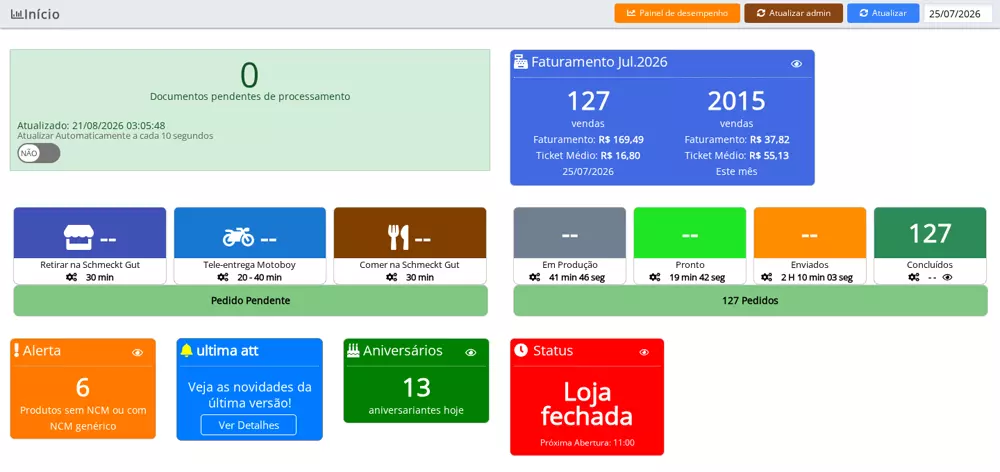The width and height of the screenshot is (1000, 472).
Task: Click the 13 aniversariantes hoje count
Action: coord(416,387)
